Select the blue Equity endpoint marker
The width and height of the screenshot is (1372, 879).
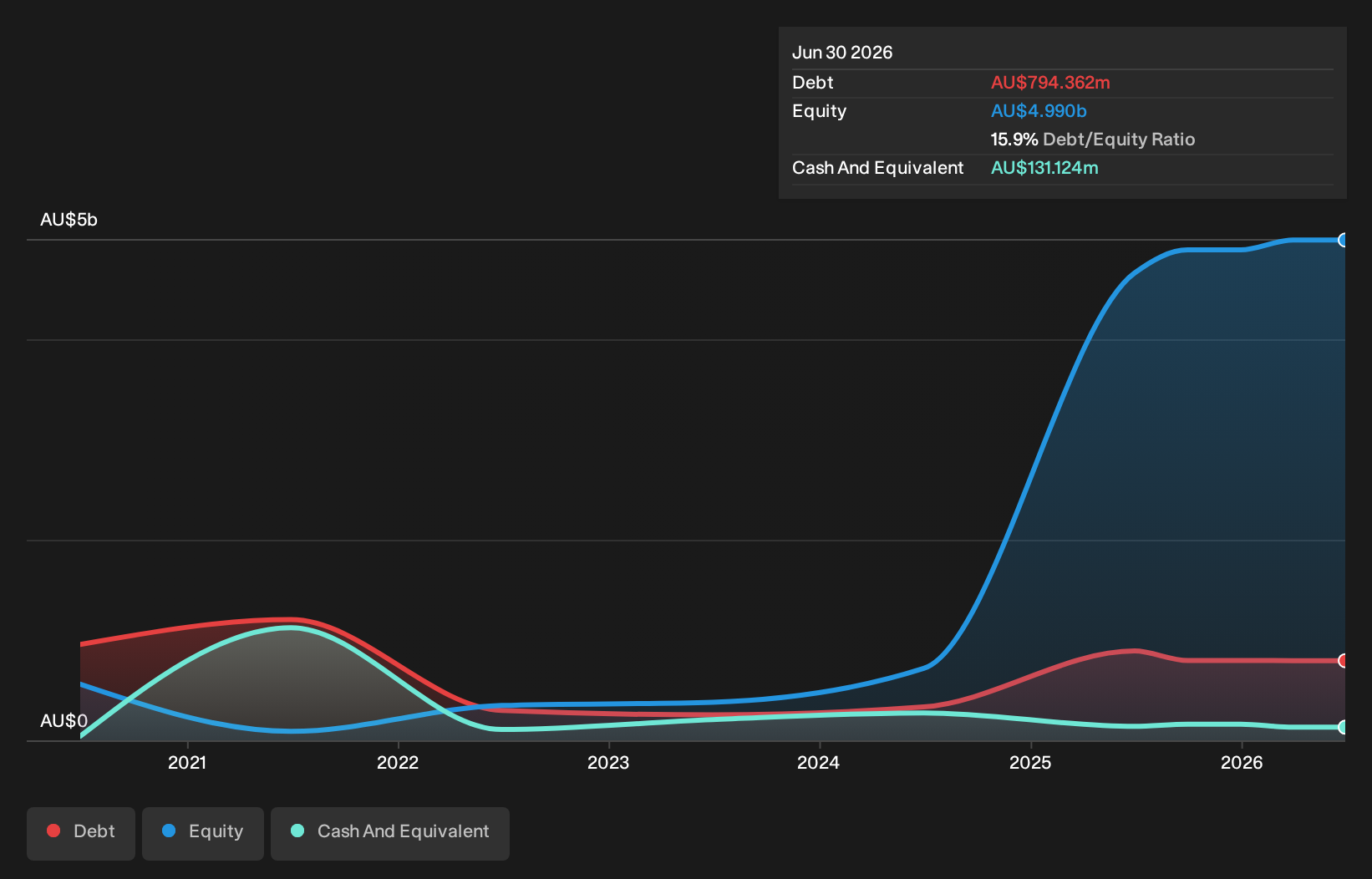click(x=1344, y=240)
